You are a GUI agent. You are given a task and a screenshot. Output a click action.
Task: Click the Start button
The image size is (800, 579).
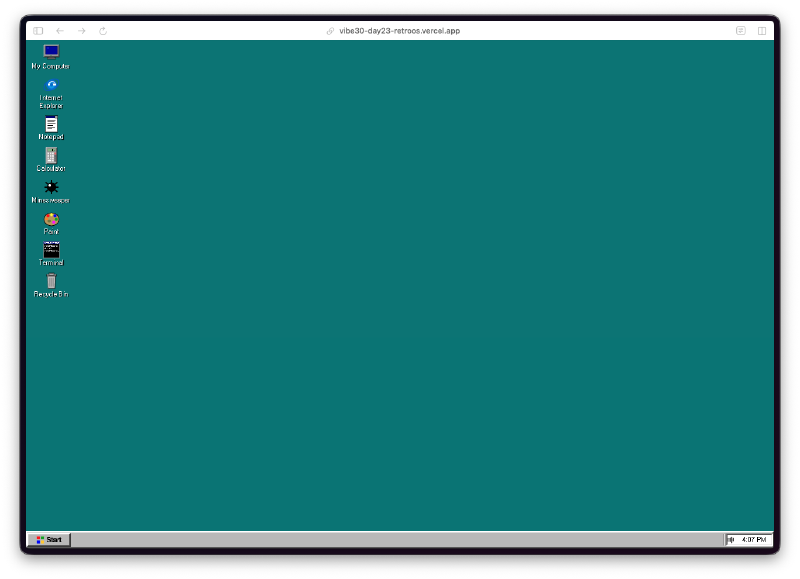pos(51,539)
